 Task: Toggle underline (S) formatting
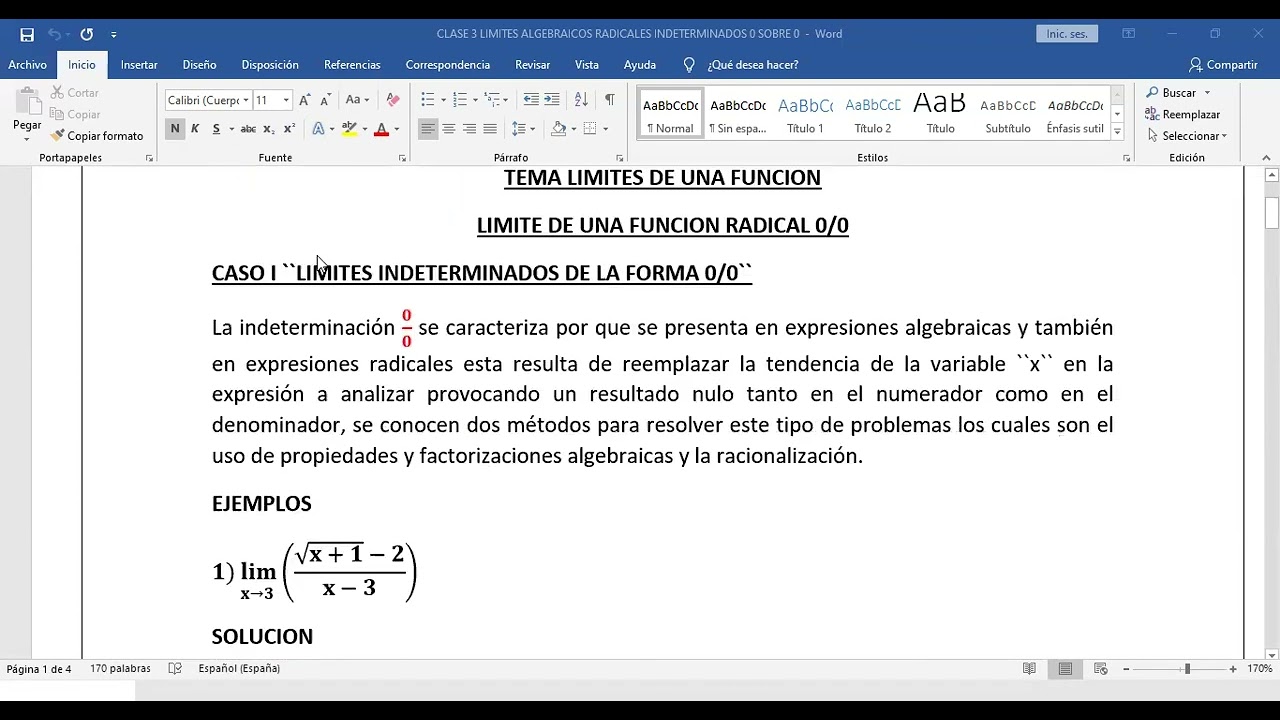pyautogui.click(x=216, y=129)
